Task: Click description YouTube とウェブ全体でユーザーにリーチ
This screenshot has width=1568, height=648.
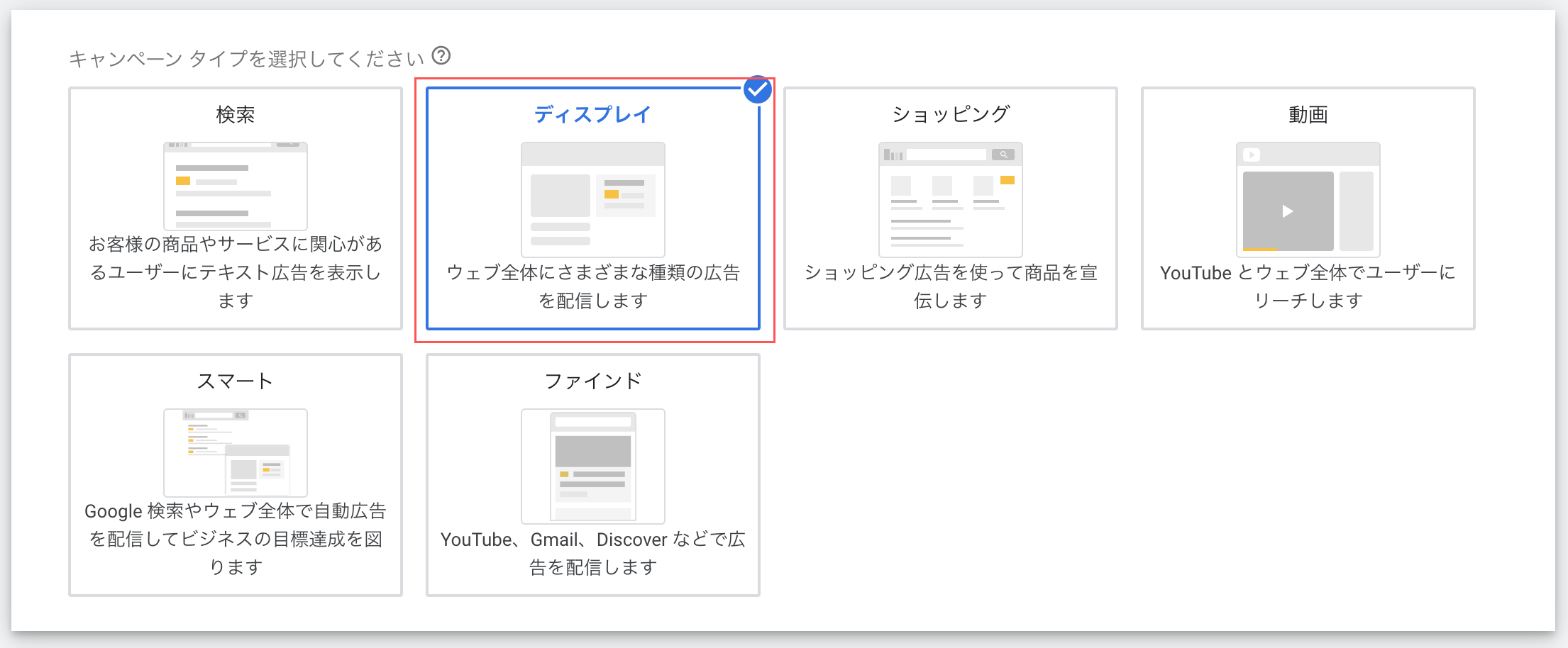Action: [x=1308, y=286]
